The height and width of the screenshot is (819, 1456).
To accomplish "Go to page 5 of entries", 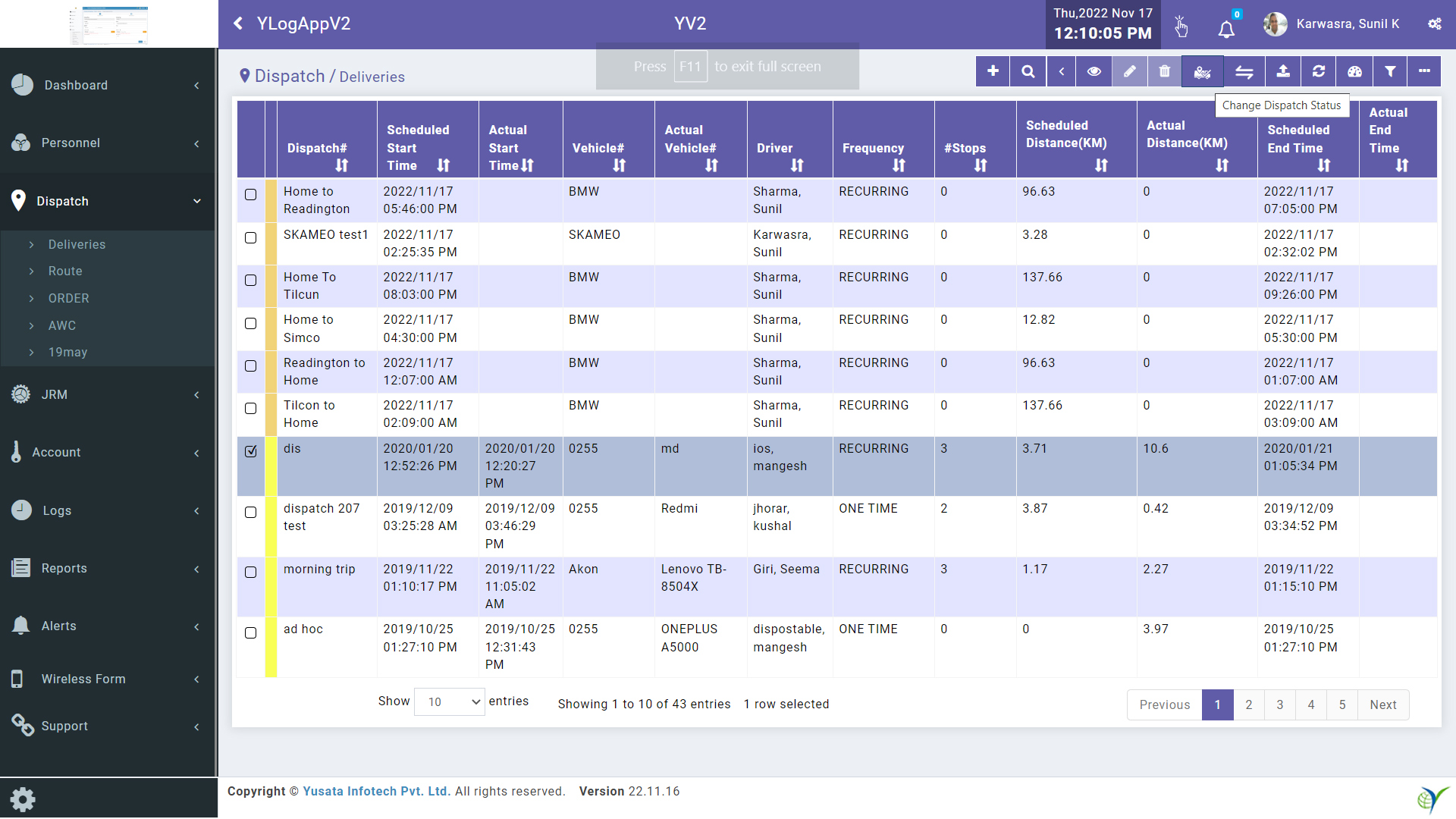I will coord(1342,704).
